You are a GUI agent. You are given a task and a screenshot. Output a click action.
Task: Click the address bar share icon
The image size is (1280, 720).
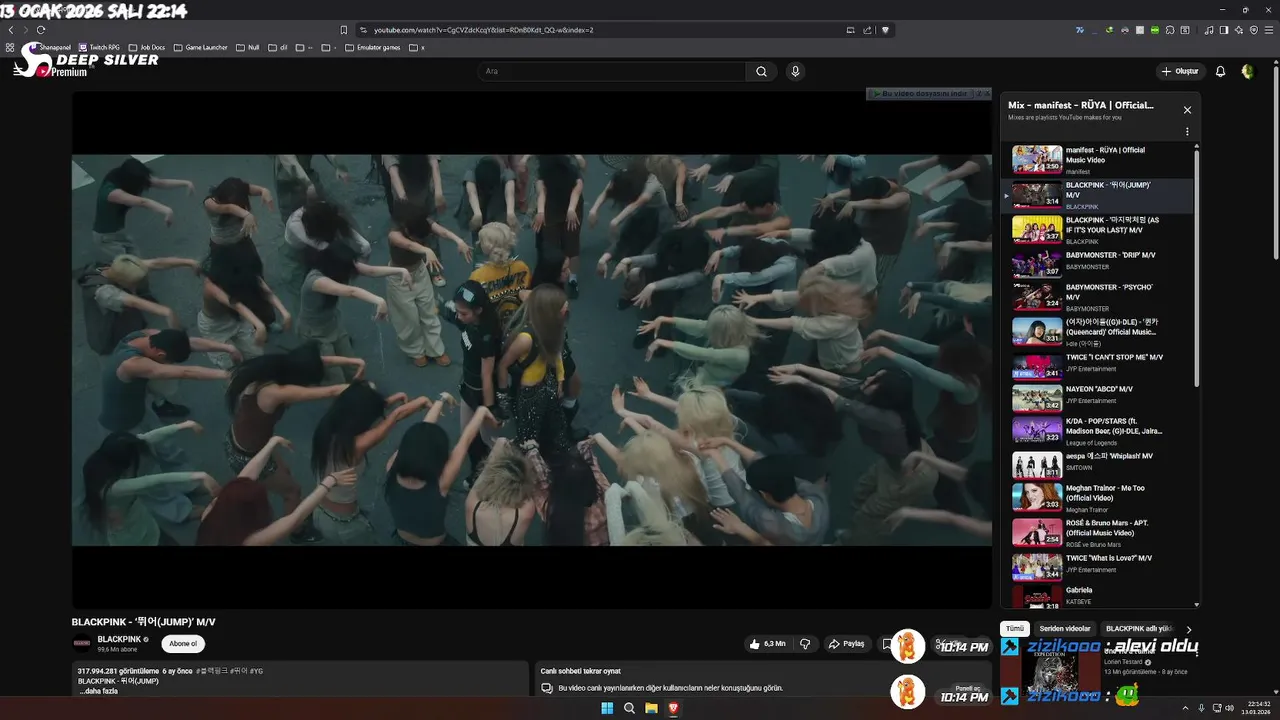(867, 30)
